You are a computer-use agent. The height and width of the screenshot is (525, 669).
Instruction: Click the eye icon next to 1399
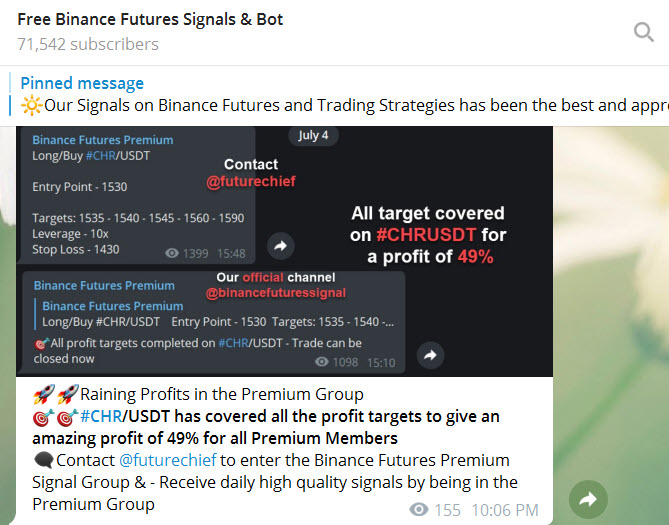[172, 253]
